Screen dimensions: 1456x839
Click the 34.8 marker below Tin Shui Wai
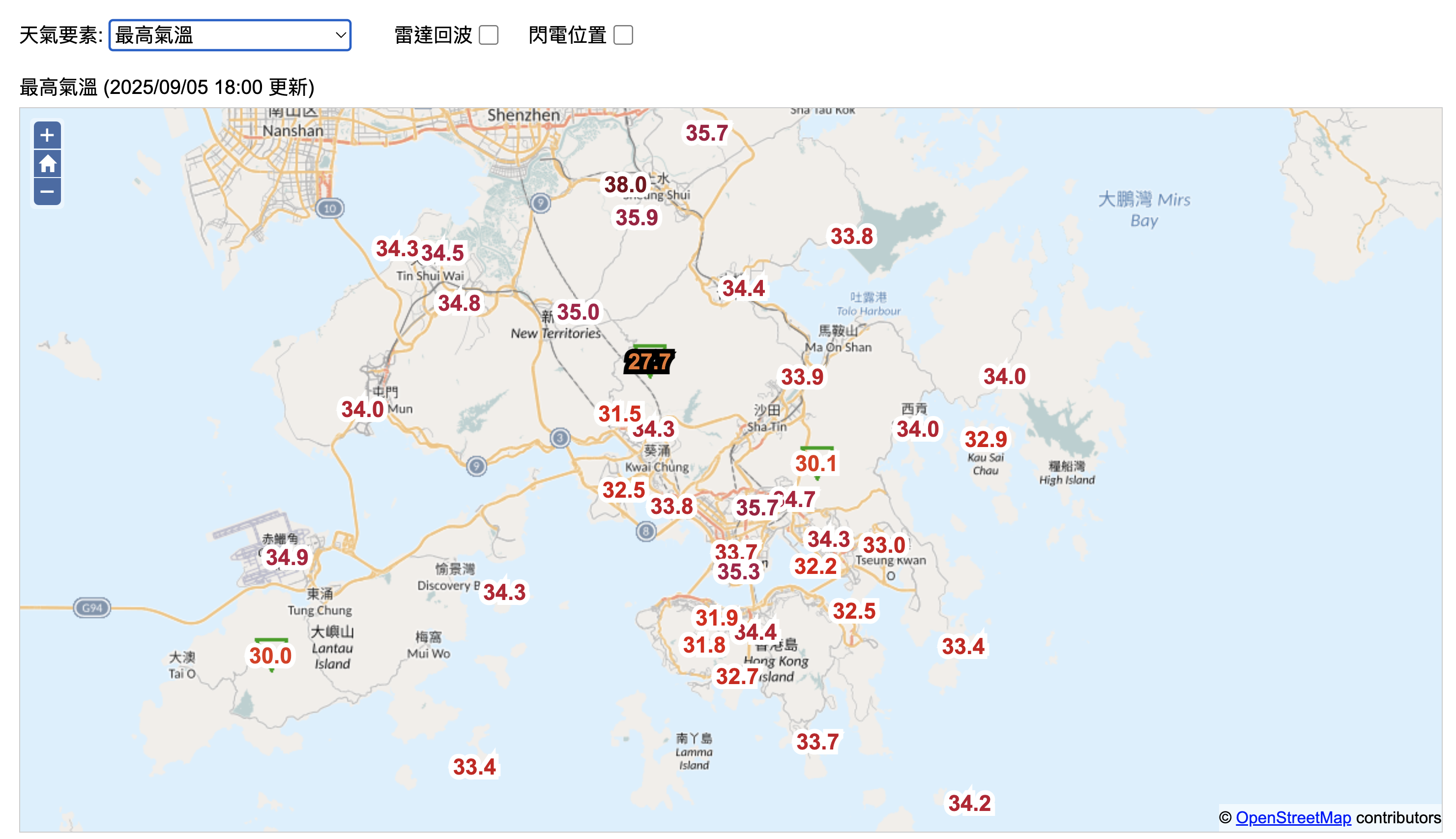point(459,303)
